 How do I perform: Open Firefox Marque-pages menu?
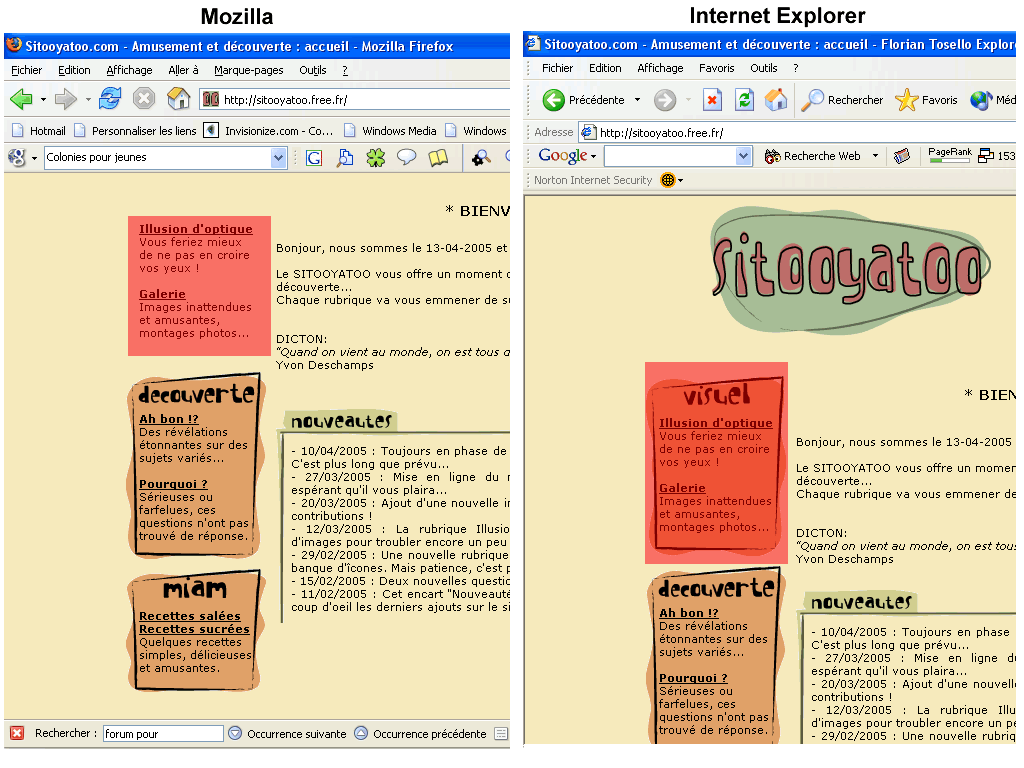point(248,70)
